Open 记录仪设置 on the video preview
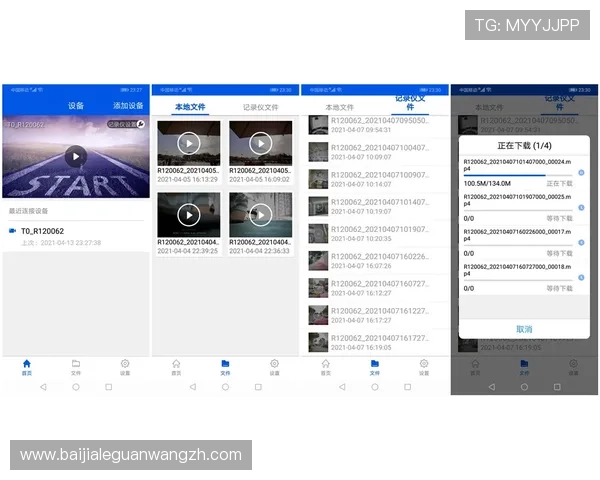Image resolution: width=600 pixels, height=480 pixels. [x=126, y=125]
